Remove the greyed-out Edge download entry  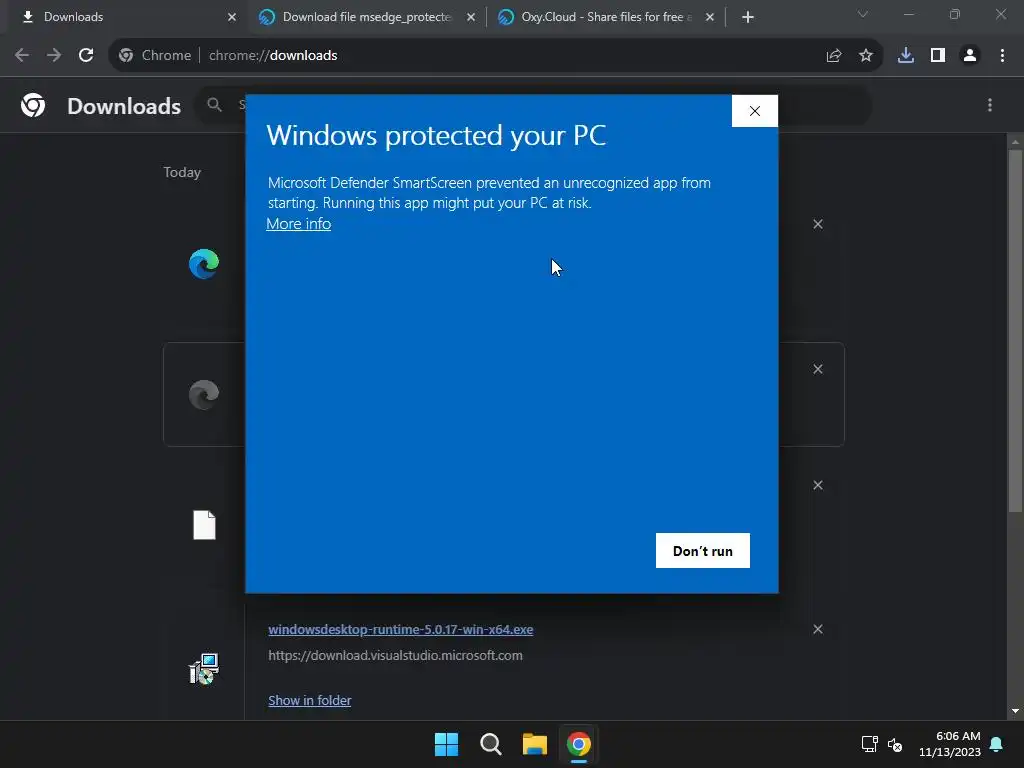[818, 369]
